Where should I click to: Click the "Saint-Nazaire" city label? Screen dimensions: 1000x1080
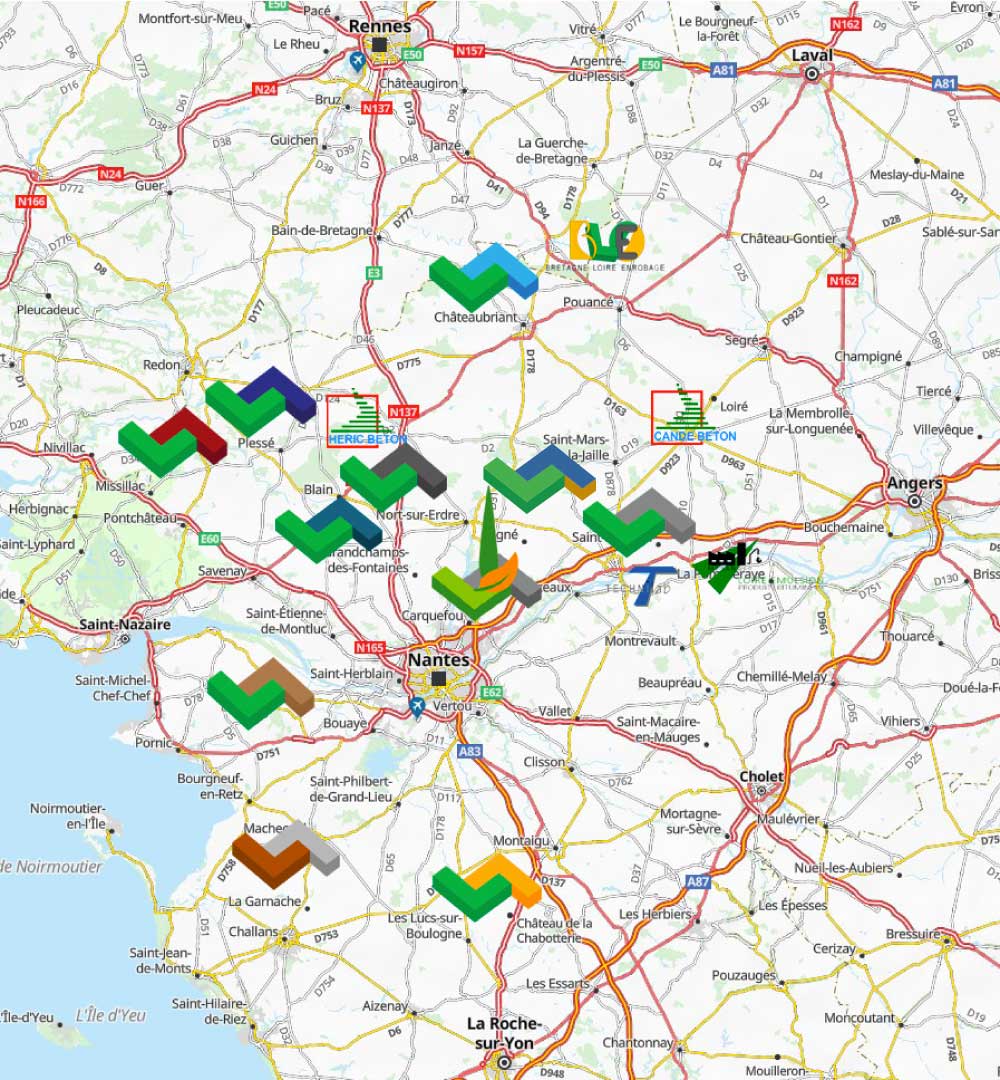point(125,625)
